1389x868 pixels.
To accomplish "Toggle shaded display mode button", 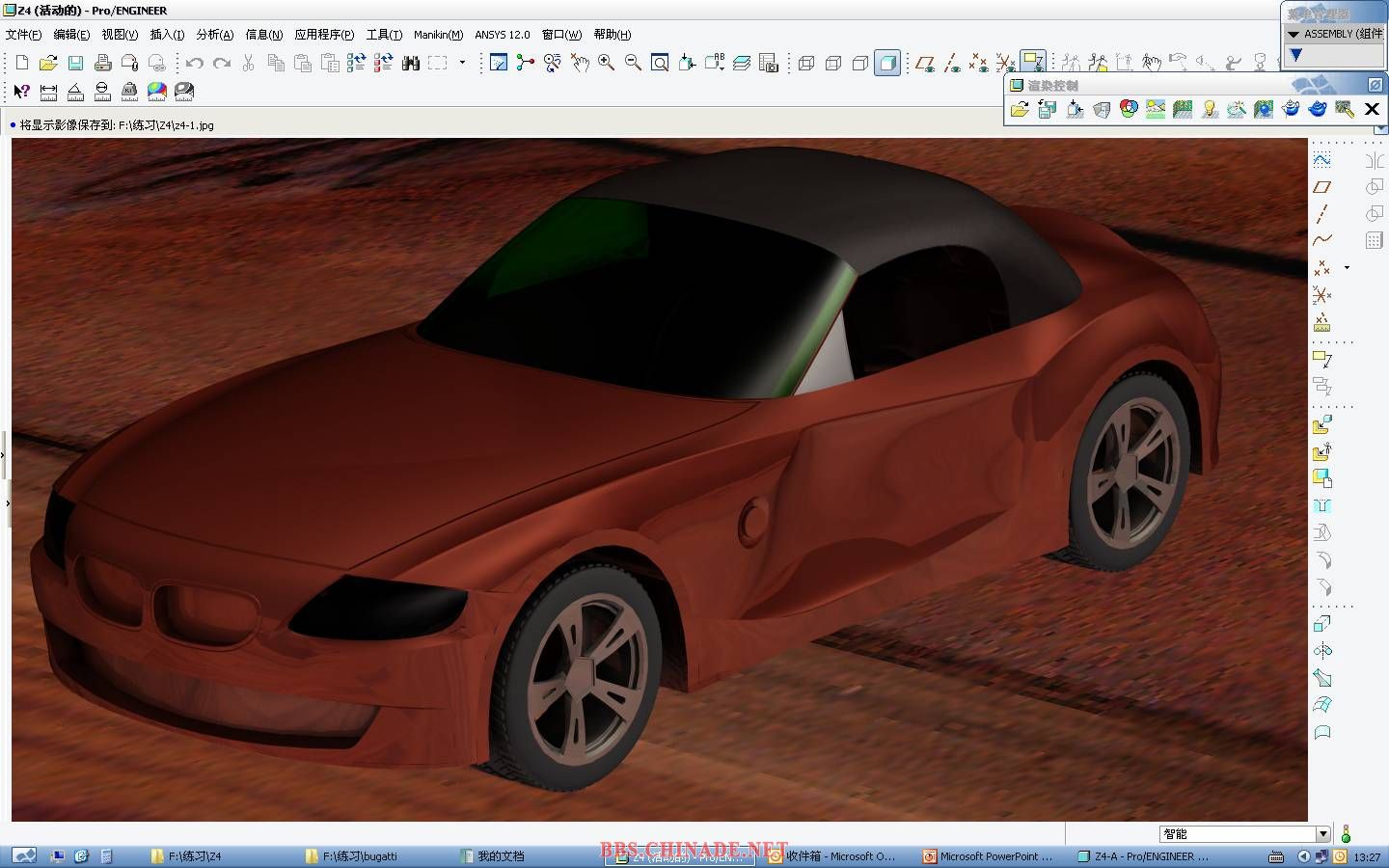I will click(887, 64).
